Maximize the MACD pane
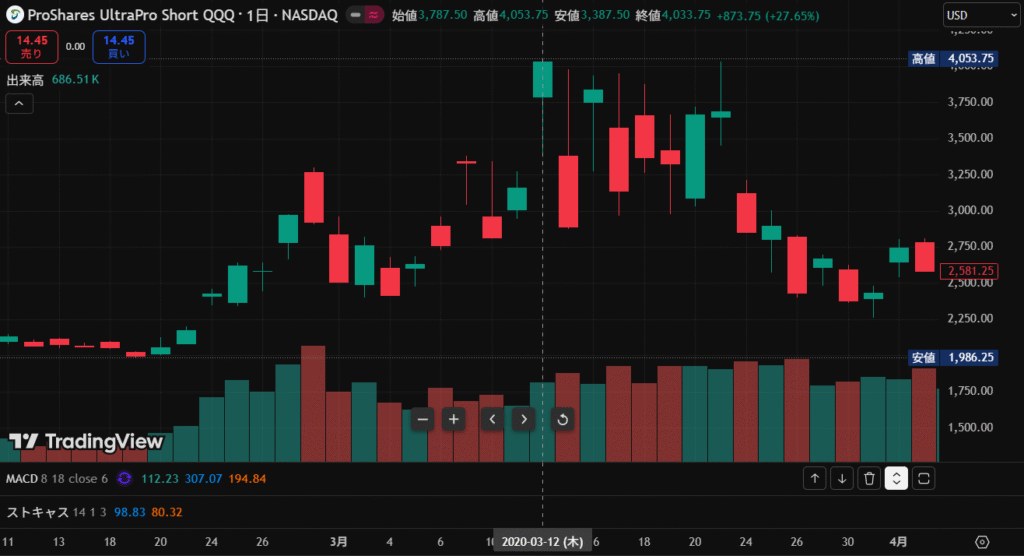Viewport: 1024px width, 556px height. [x=924, y=479]
